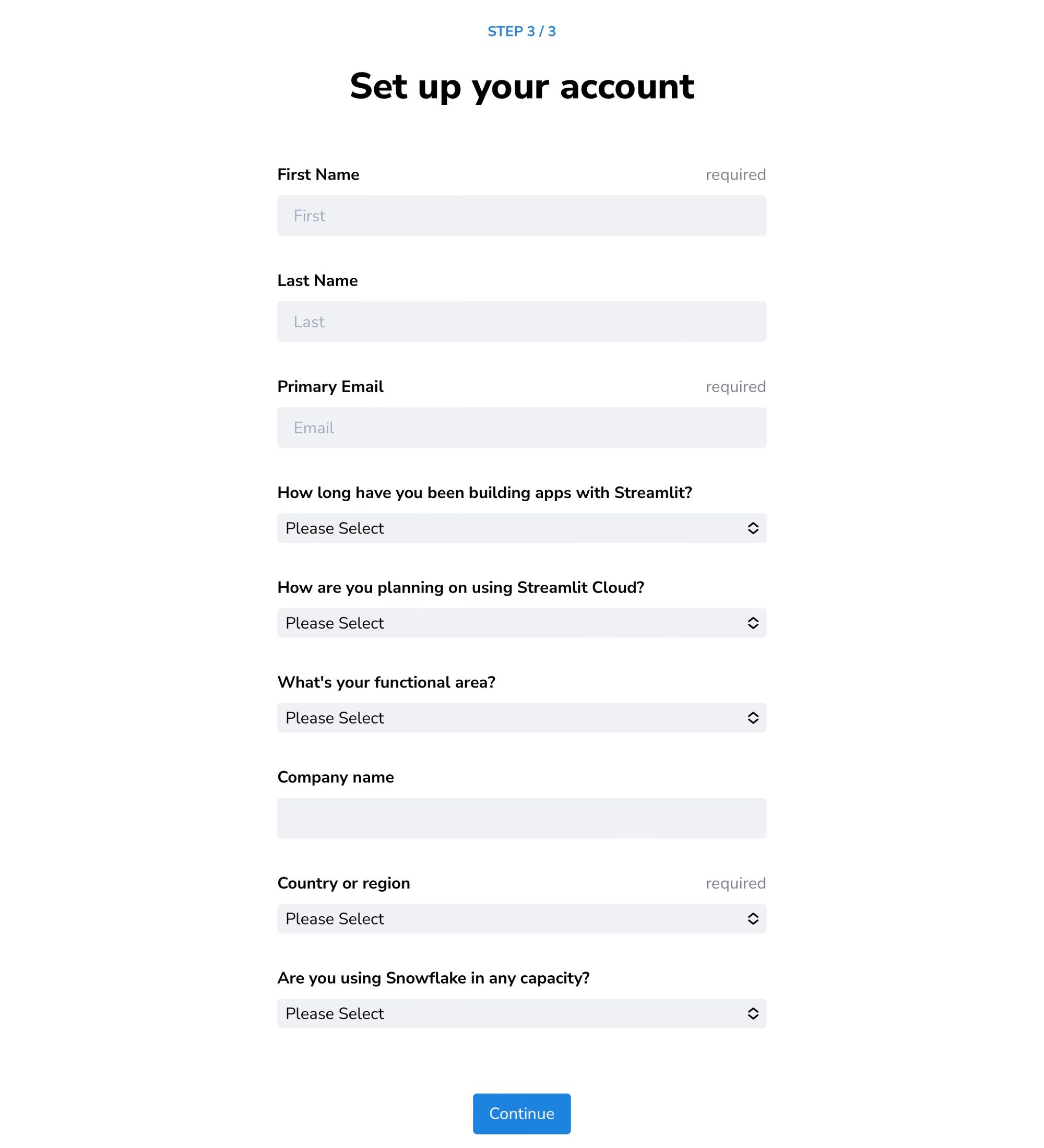
Task: Click the Company name label
Action: [335, 777]
